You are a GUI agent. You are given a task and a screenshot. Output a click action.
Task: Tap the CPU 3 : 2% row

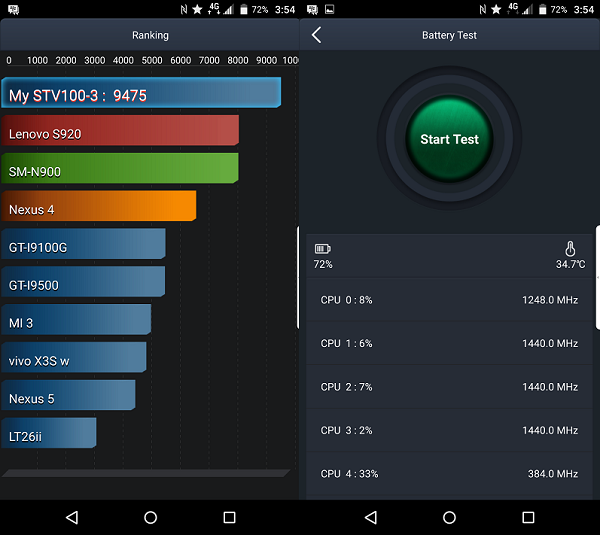pyautogui.click(x=449, y=431)
